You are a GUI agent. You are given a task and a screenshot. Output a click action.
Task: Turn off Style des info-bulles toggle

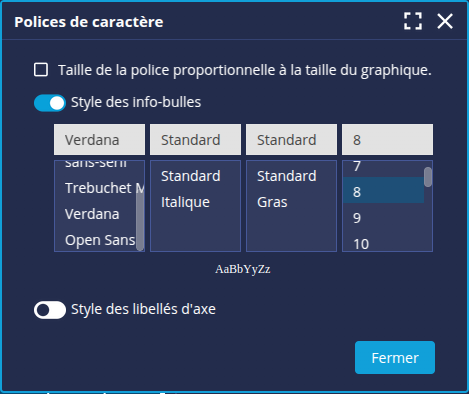pos(50,103)
